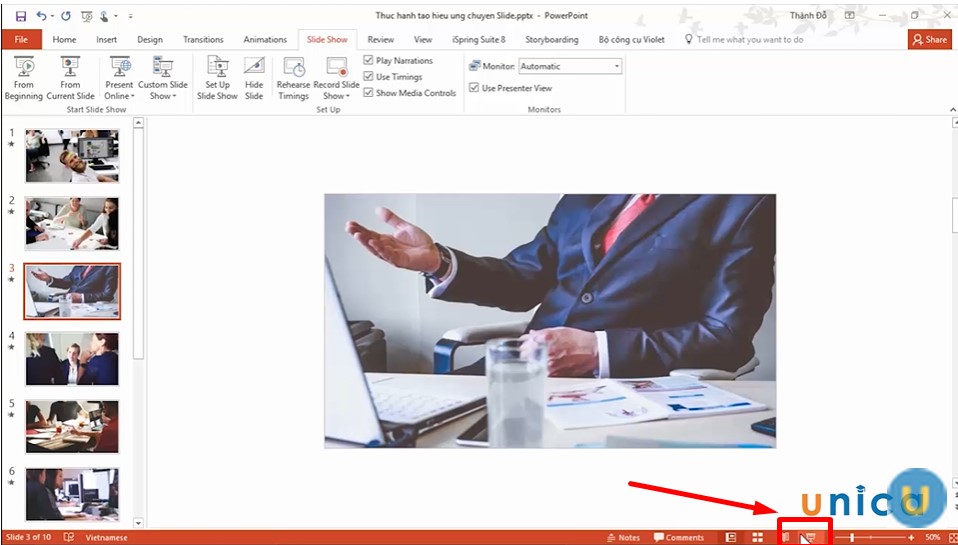Click the Hide Slide icon
The width and height of the screenshot is (958, 545).
(254, 78)
